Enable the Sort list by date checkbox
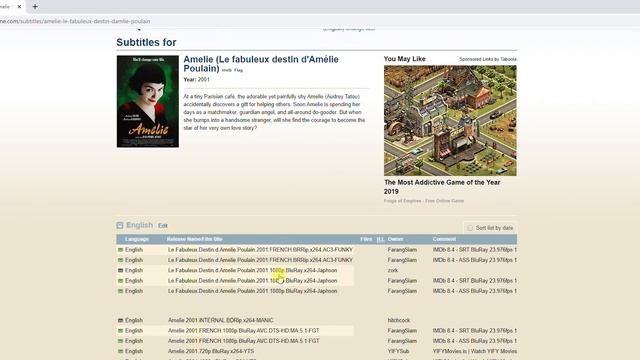Image resolution: width=640 pixels, height=360 pixels. tap(470, 228)
